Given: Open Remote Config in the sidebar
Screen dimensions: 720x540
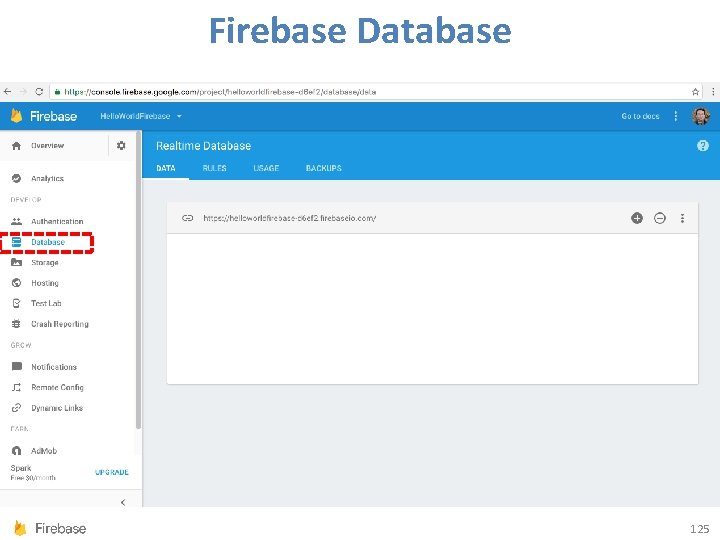Looking at the screenshot, I should tap(47, 387).
